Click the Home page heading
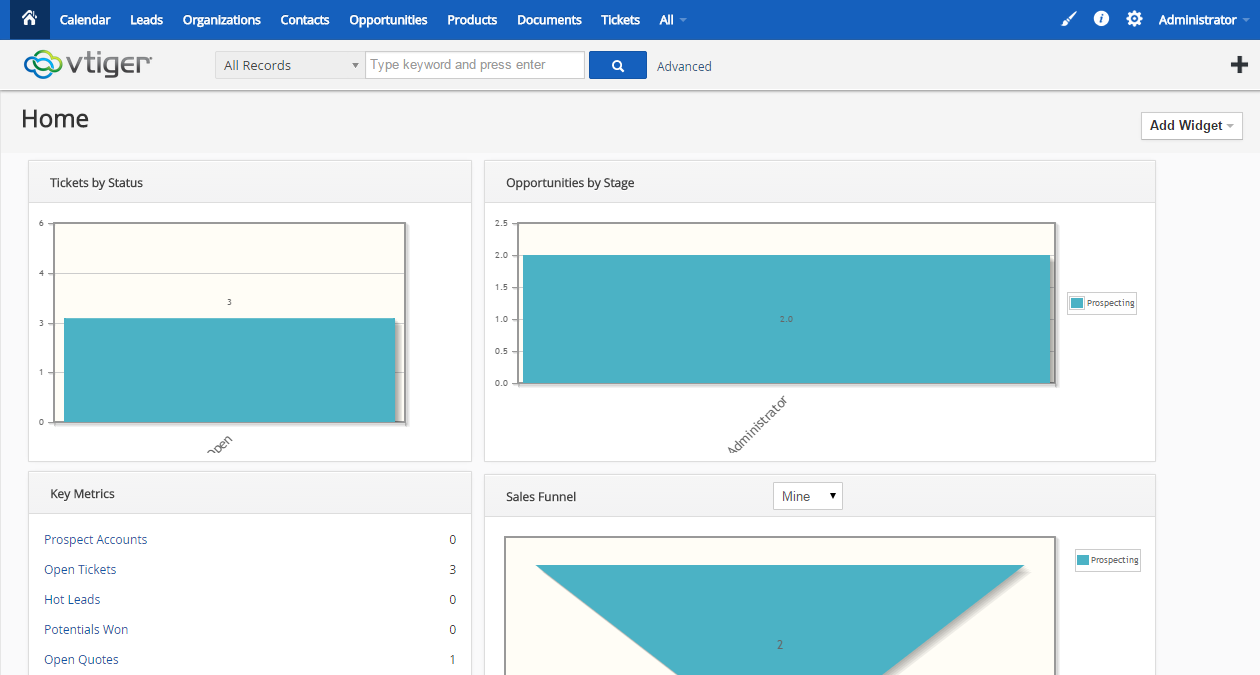1260x675 pixels. tap(55, 119)
